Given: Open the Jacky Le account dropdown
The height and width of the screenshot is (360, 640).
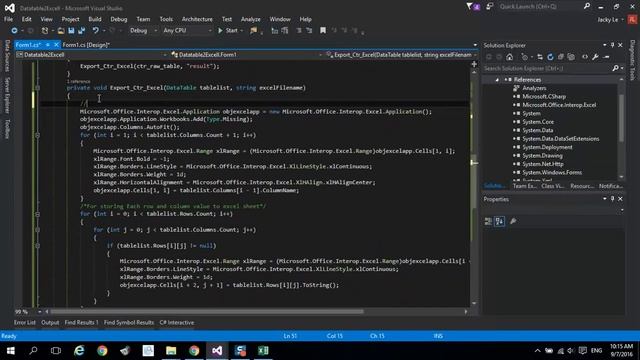Looking at the screenshot, I should coord(611,20).
